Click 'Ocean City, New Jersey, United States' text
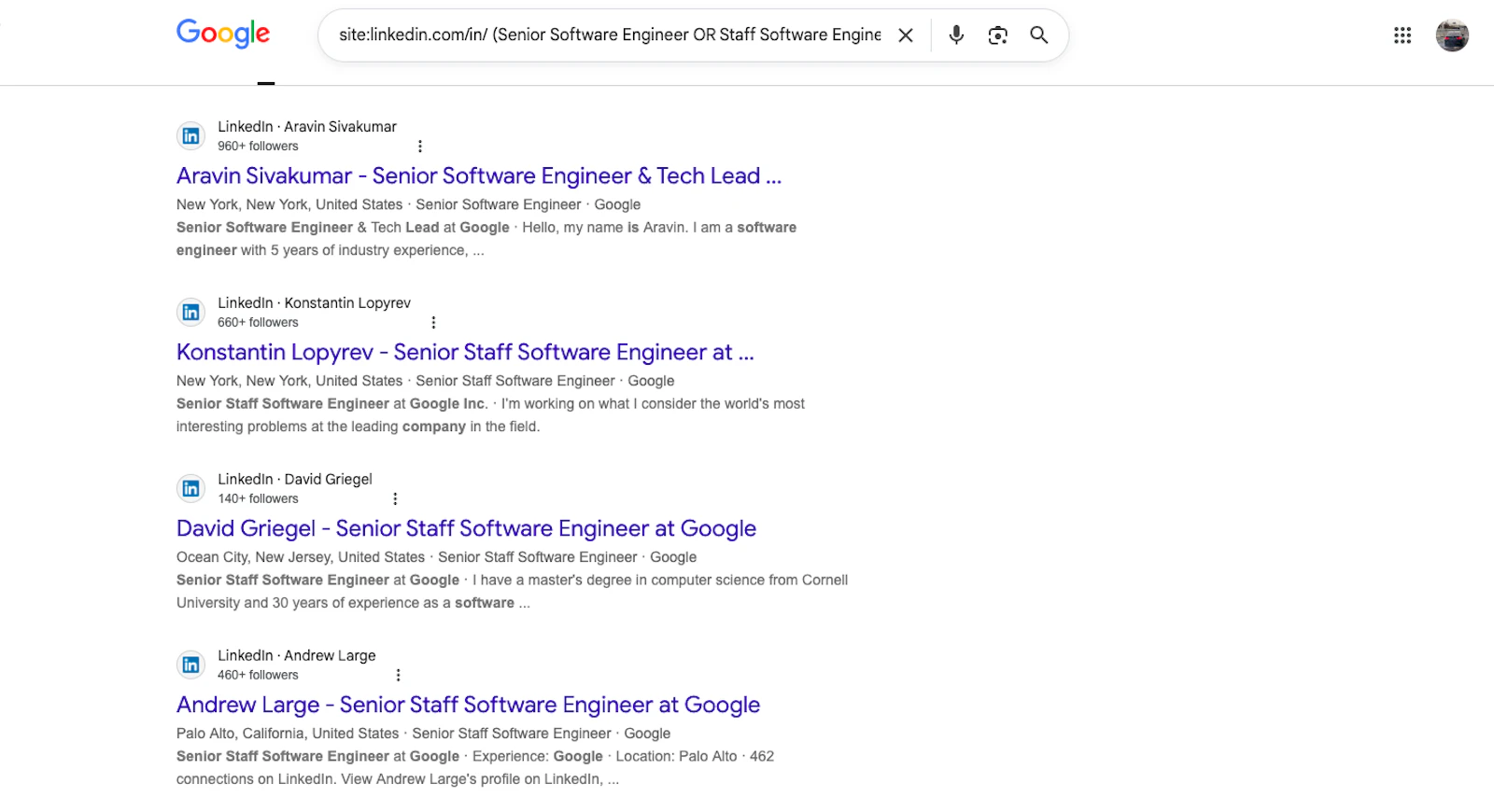 (301, 557)
